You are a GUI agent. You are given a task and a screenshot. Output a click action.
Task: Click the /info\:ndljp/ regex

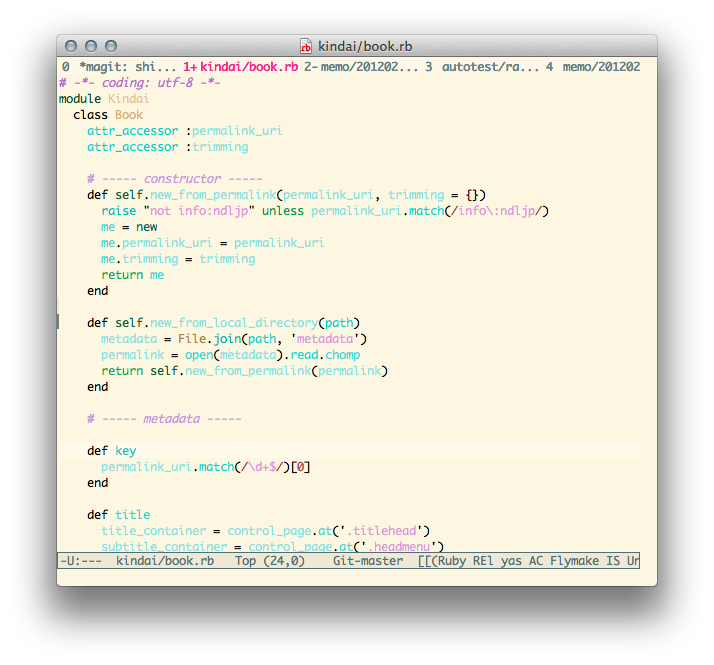click(496, 211)
